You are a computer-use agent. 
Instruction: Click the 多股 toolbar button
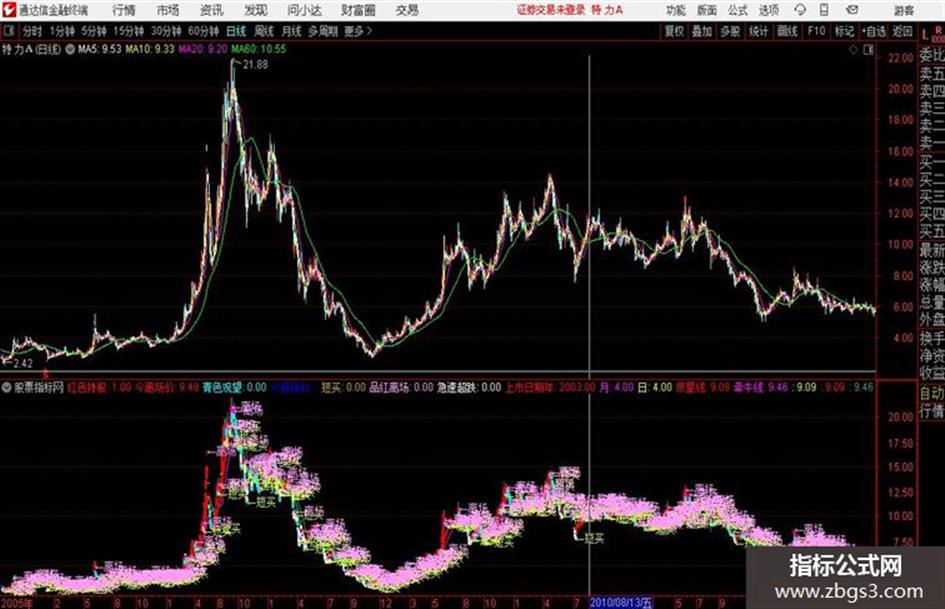click(730, 31)
